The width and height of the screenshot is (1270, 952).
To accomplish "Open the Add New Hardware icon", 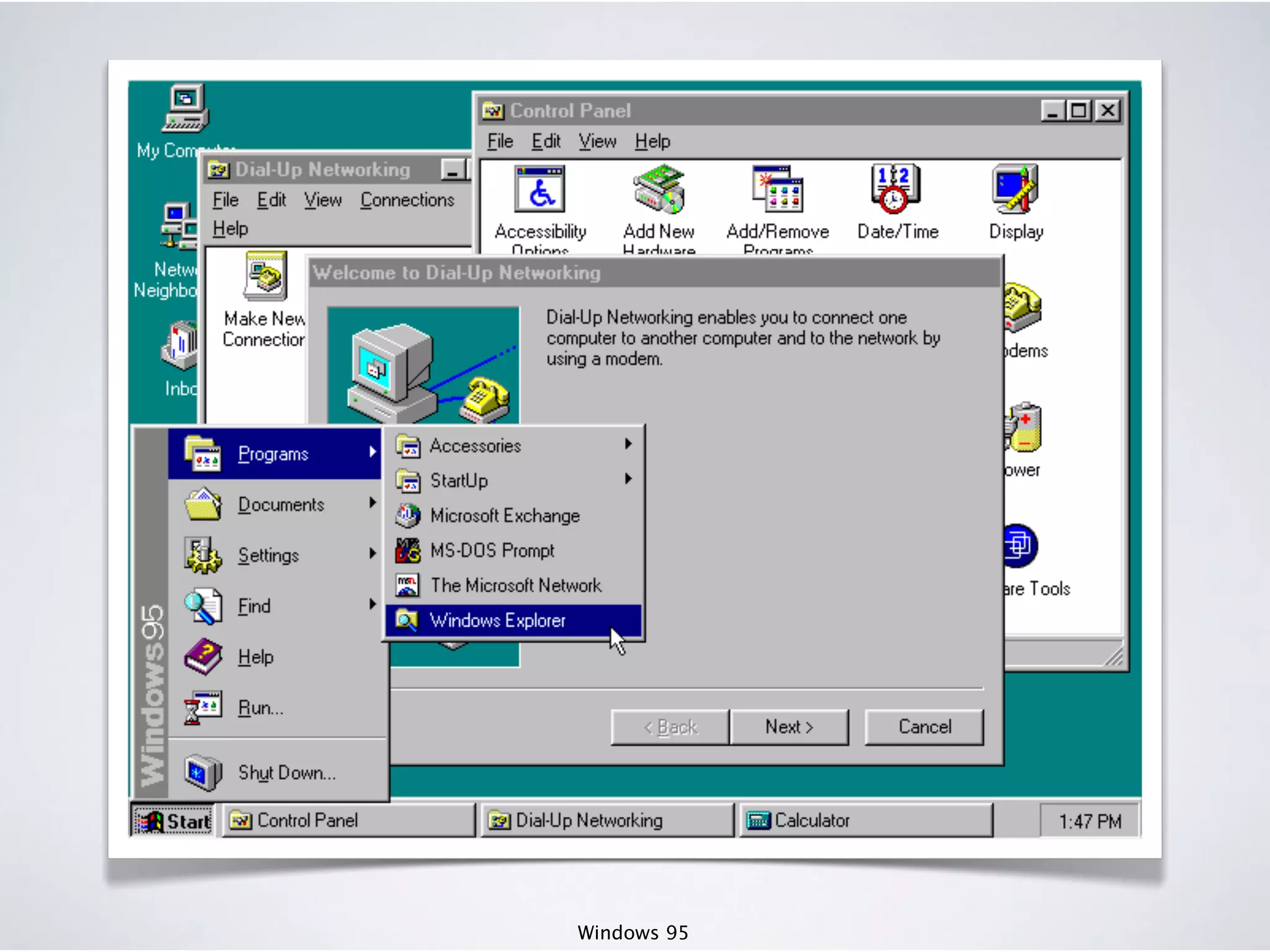I will click(659, 190).
